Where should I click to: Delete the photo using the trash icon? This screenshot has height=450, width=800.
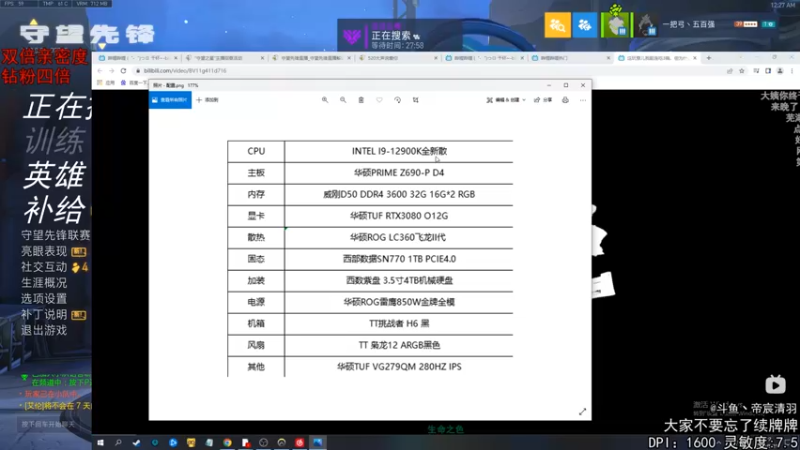pyautogui.click(x=361, y=100)
